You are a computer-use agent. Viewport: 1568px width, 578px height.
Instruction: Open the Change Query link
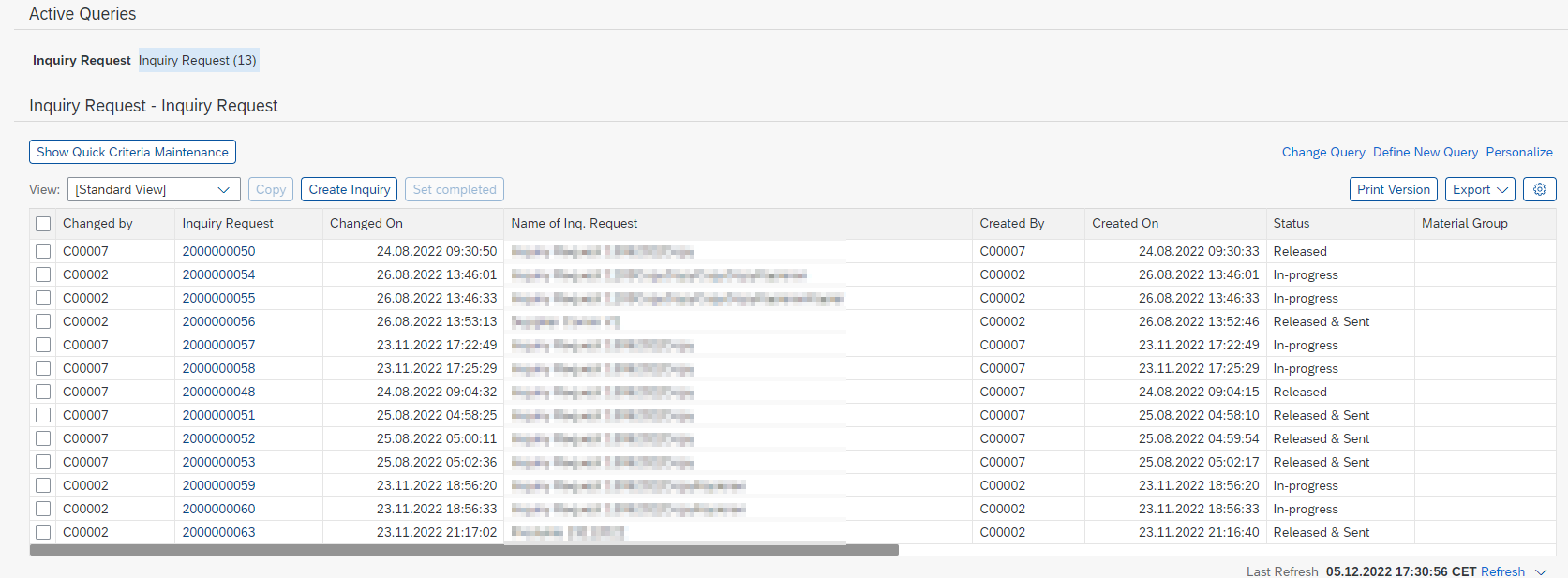tap(1322, 152)
